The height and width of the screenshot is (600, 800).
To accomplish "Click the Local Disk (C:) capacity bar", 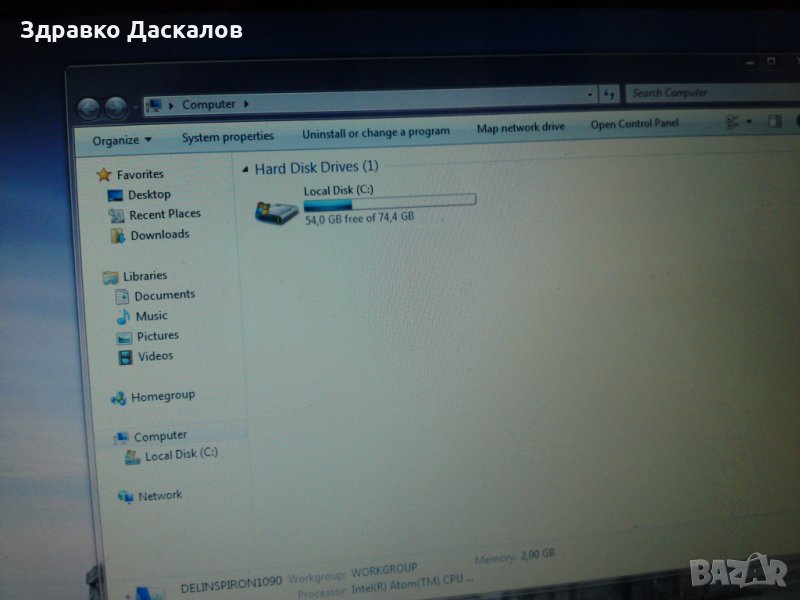I will 390,201.
